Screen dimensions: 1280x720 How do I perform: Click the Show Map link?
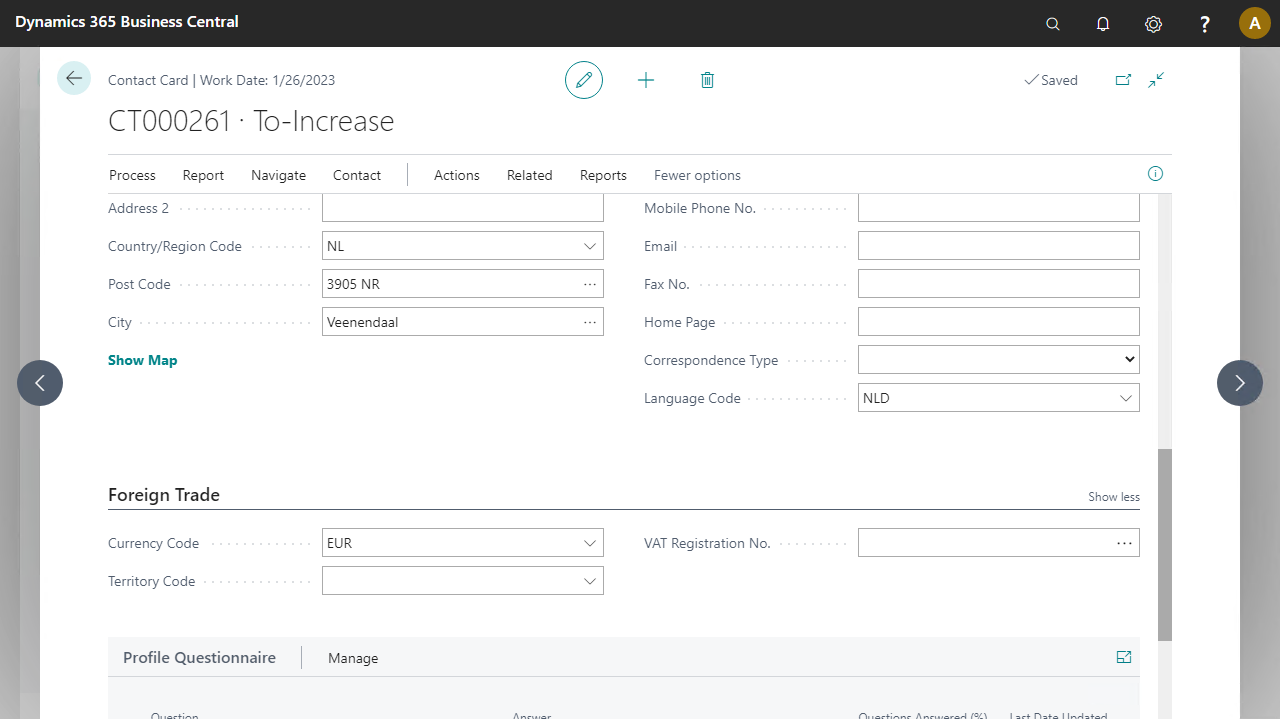142,360
